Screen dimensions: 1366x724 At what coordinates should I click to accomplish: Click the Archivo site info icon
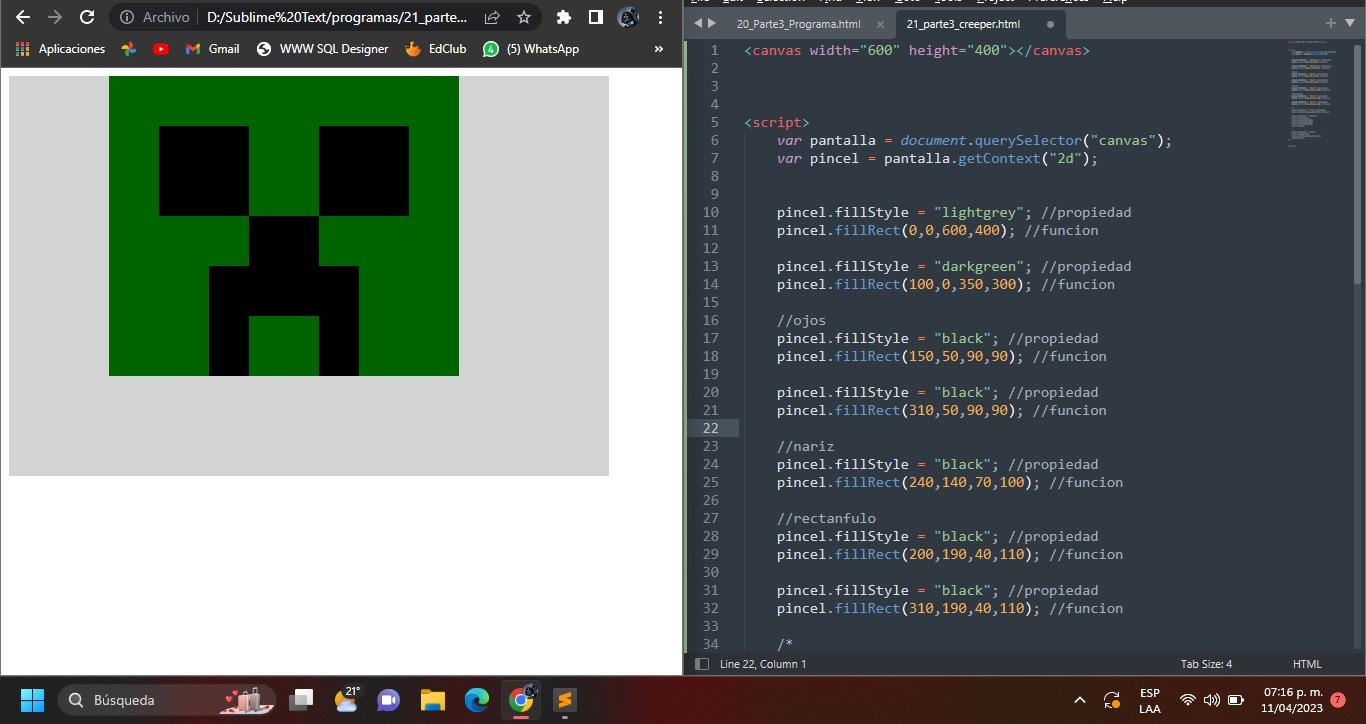tap(127, 17)
